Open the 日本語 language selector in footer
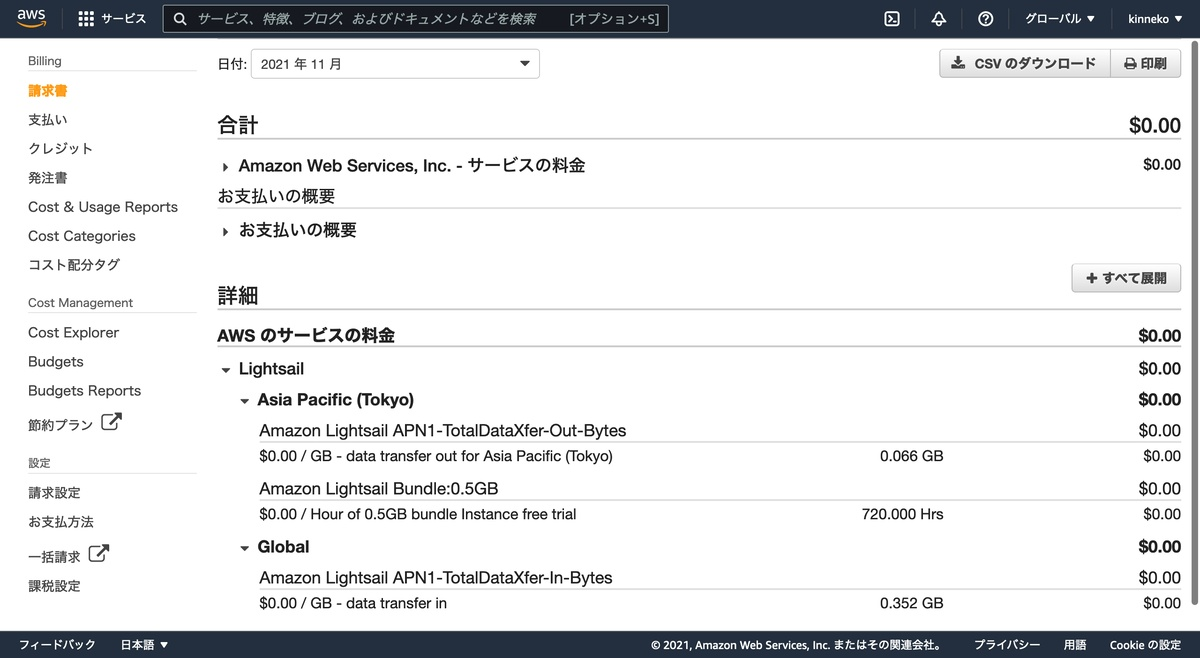 point(145,645)
